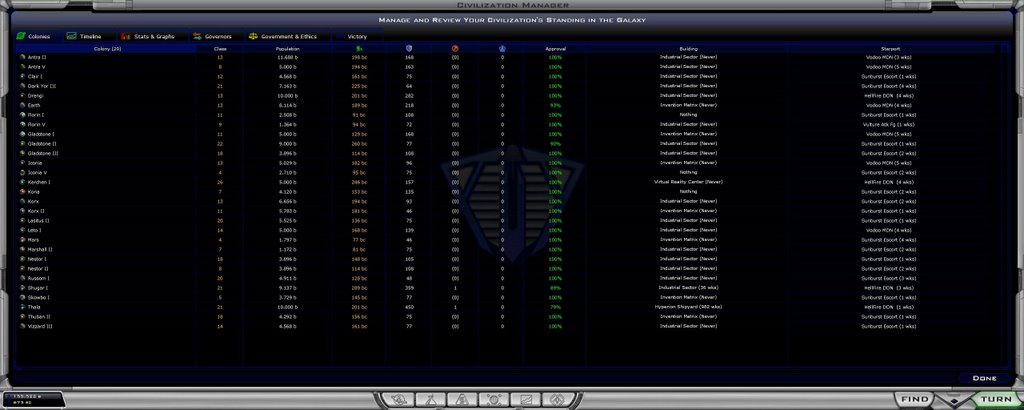Image resolution: width=1024 pixels, height=410 pixels.
Task: Sort by the Approval column header
Action: tap(555, 49)
